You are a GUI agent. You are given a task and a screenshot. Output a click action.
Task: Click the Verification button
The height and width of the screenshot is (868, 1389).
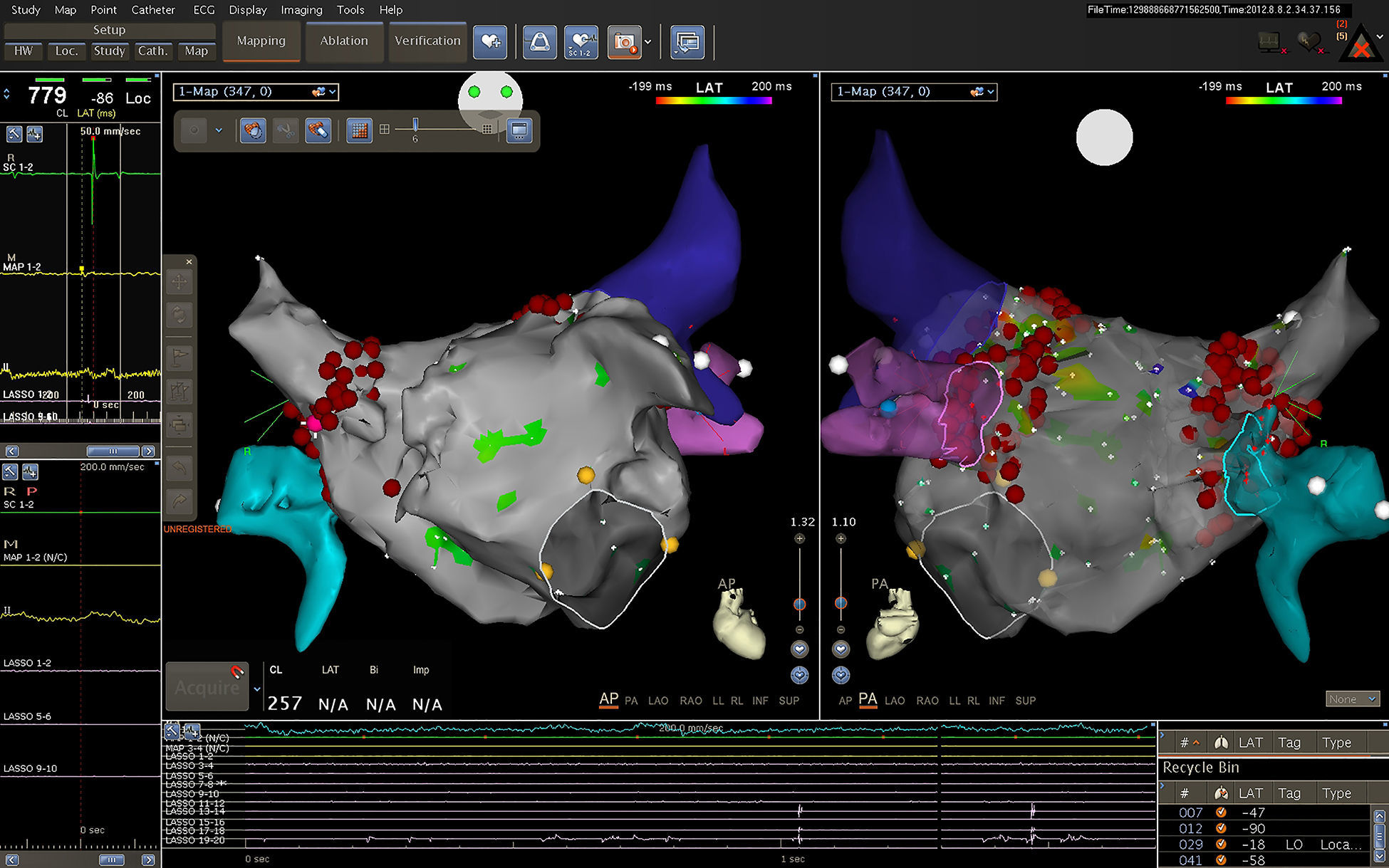tap(427, 41)
